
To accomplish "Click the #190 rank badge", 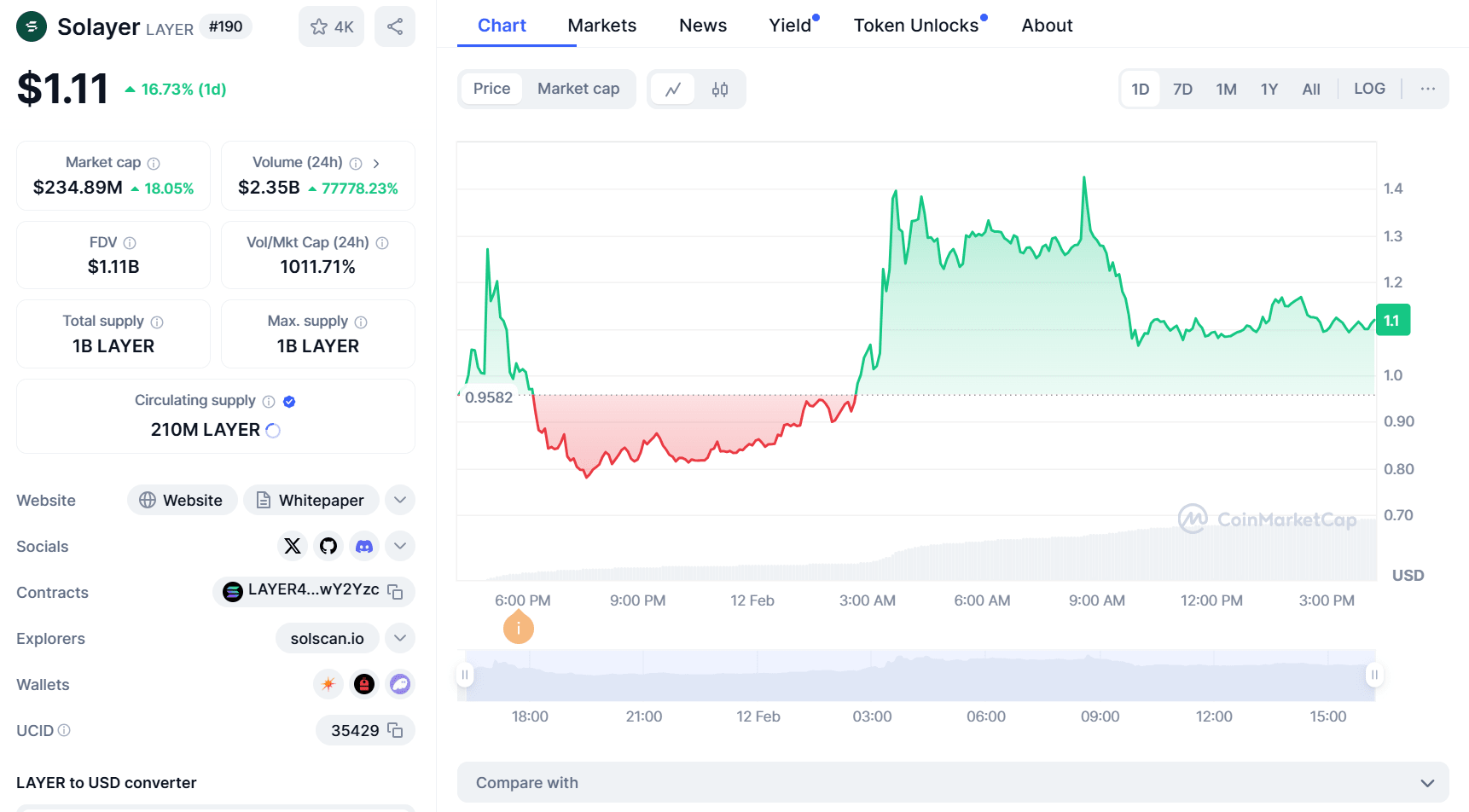I will [225, 26].
